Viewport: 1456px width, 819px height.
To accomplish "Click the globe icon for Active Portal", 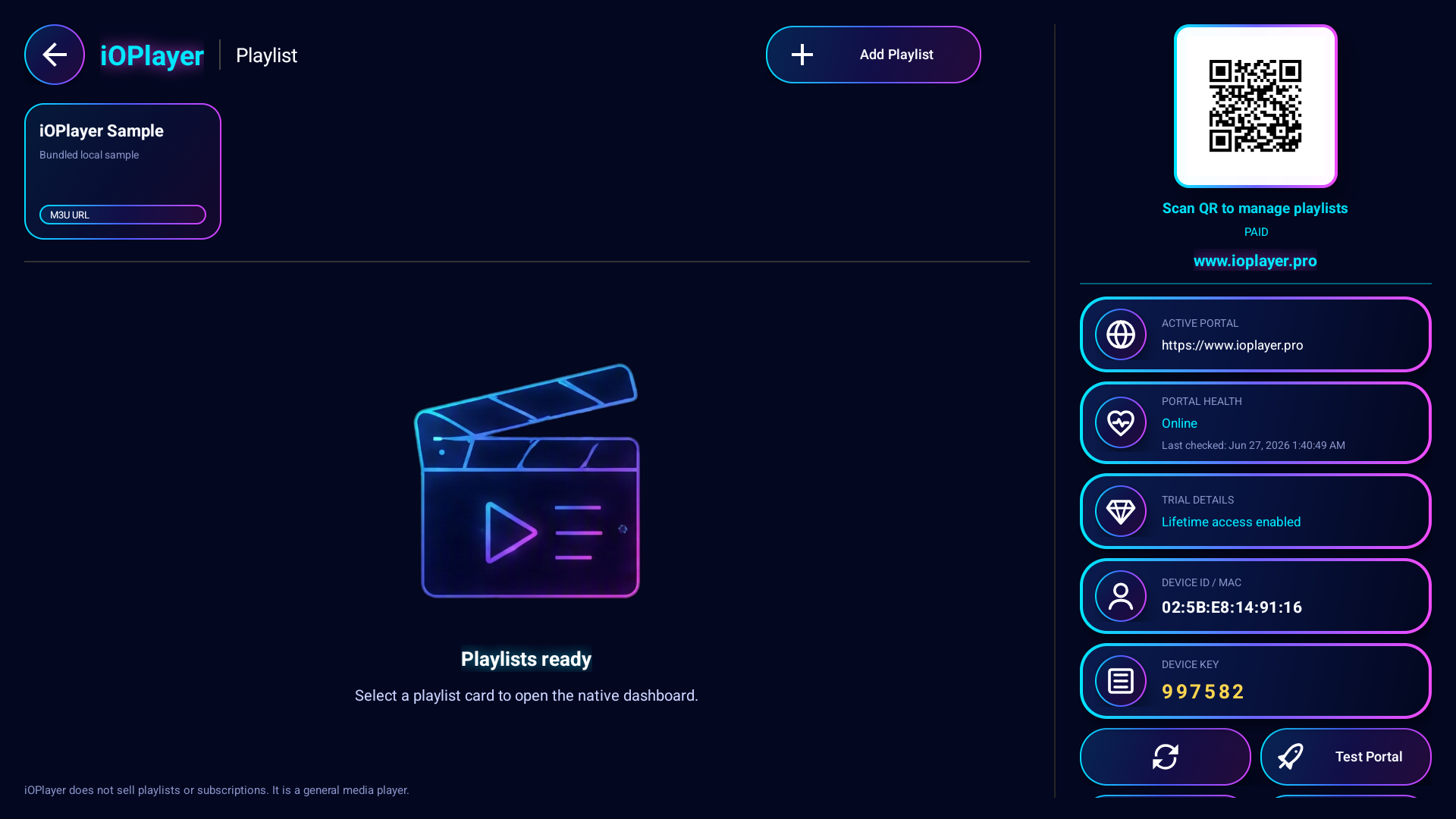I will [1120, 334].
